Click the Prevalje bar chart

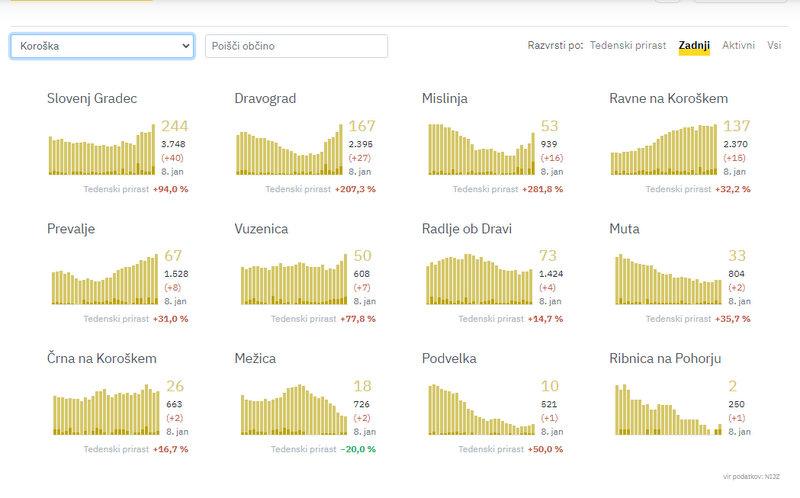(104, 280)
